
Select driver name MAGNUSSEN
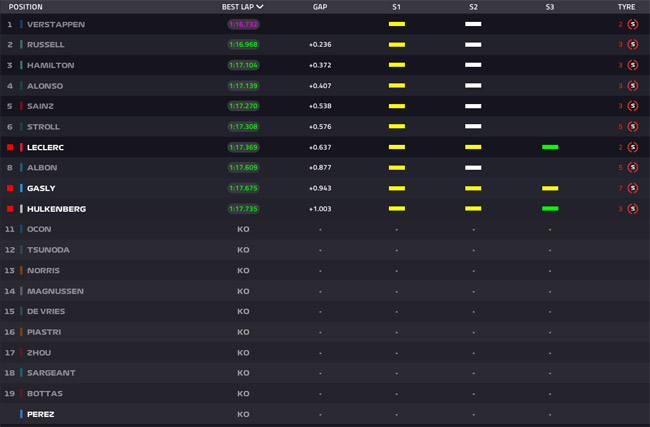pos(55,291)
